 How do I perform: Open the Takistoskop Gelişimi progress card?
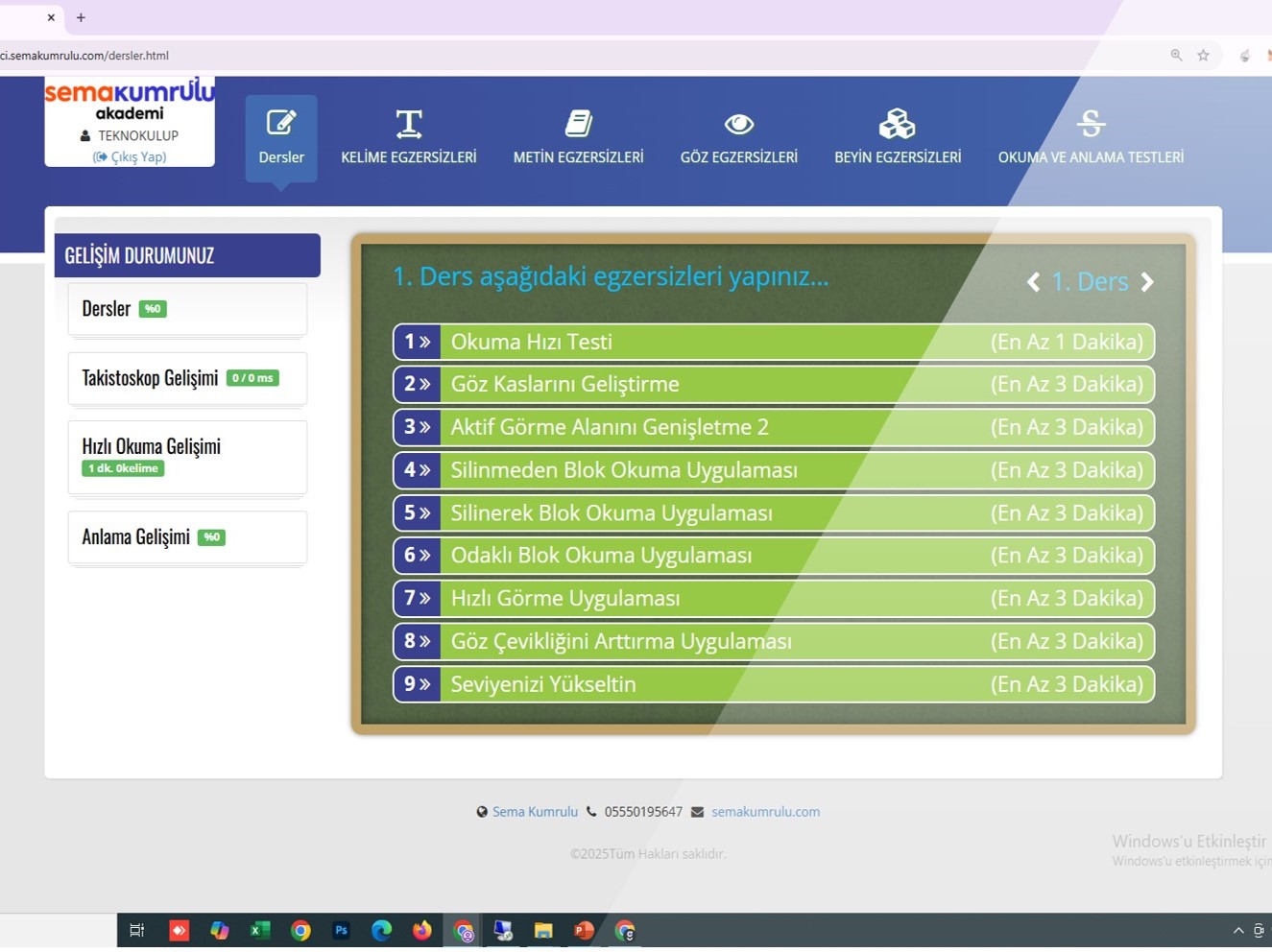point(187,378)
